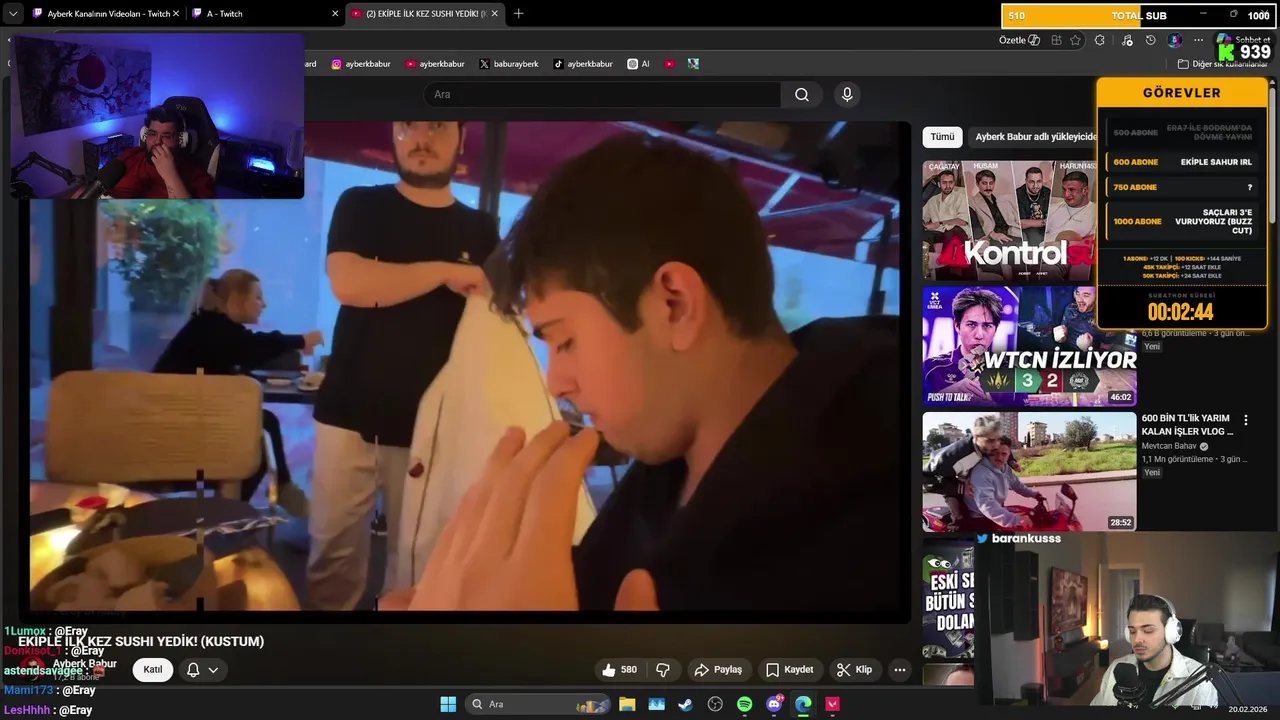The image size is (1280, 720).
Task: Open OBS Studio from the taskbar
Action: (715, 704)
